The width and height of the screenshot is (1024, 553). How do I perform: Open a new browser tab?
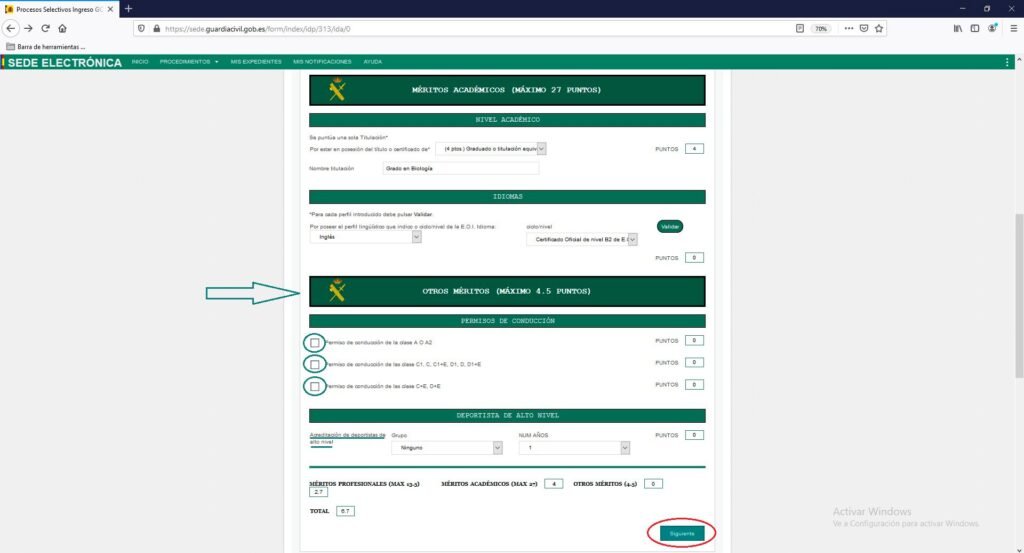(x=129, y=9)
